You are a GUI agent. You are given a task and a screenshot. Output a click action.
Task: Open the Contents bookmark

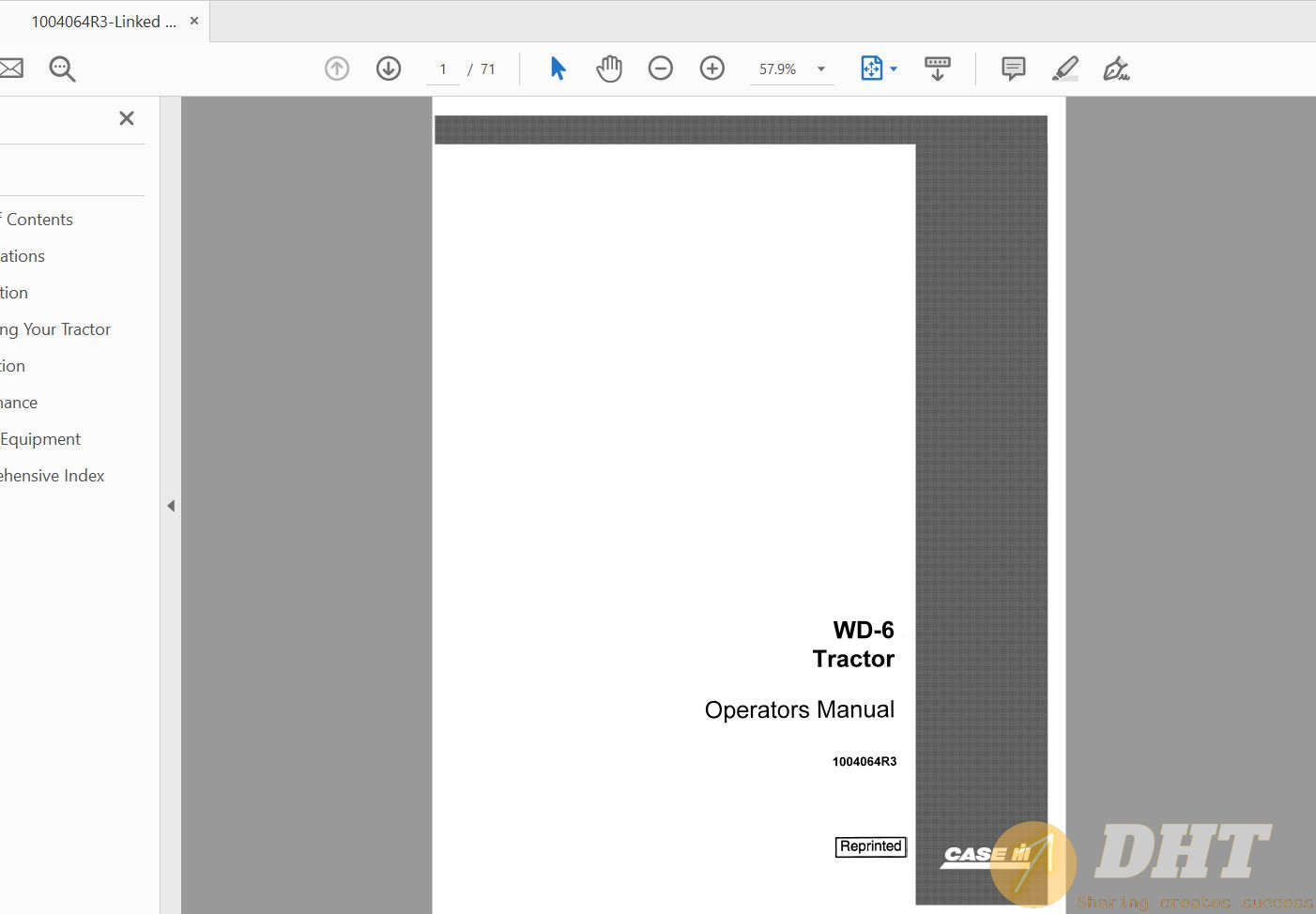pyautogui.click(x=38, y=220)
